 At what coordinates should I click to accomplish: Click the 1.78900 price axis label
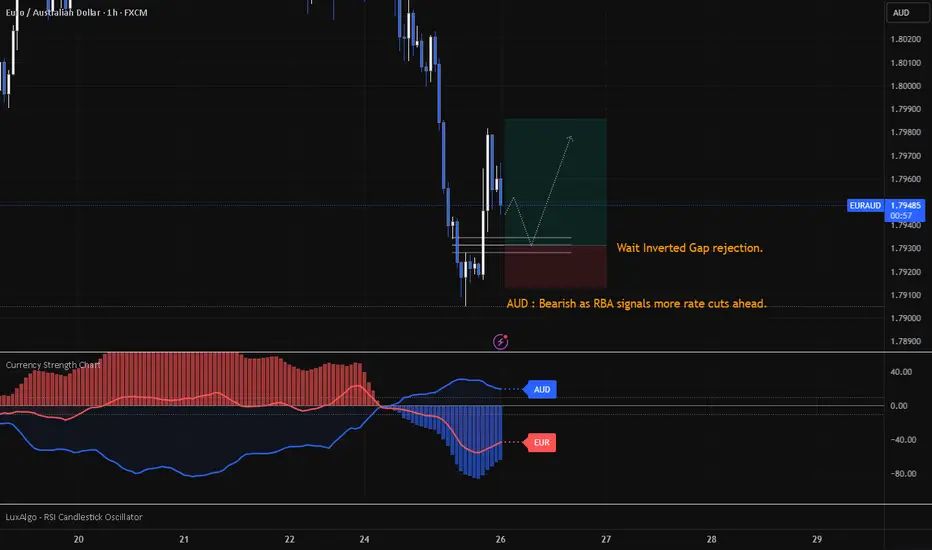[x=905, y=341]
